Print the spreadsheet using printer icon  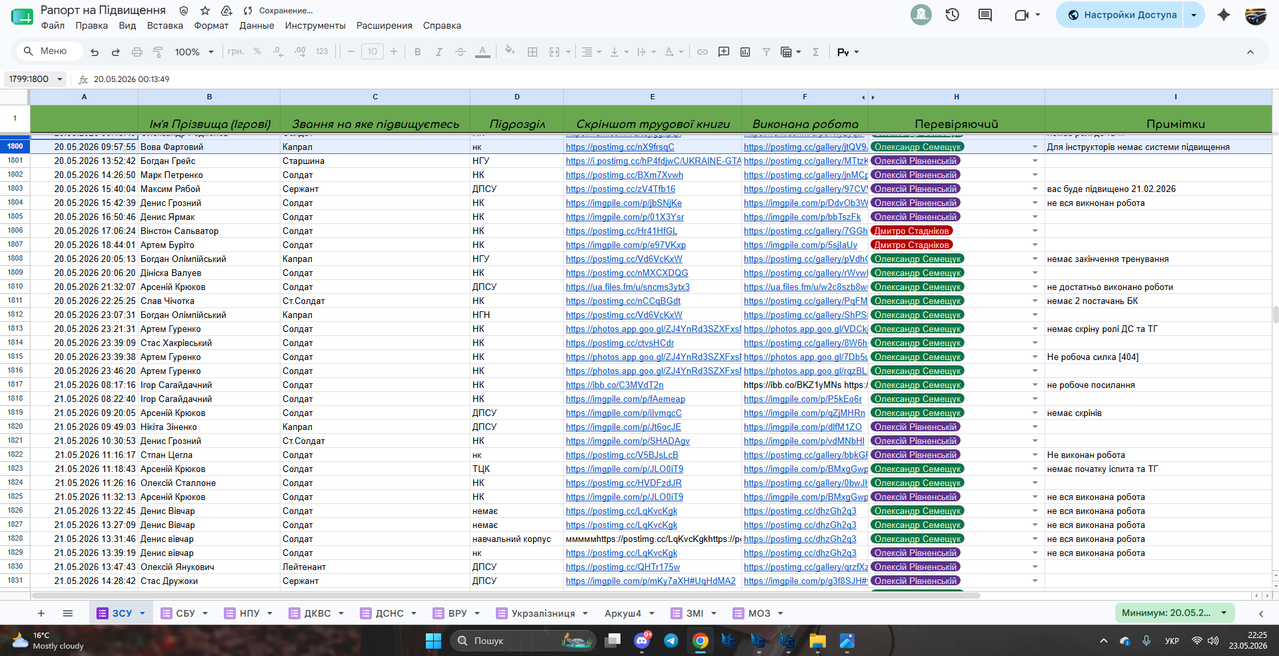pos(137,52)
